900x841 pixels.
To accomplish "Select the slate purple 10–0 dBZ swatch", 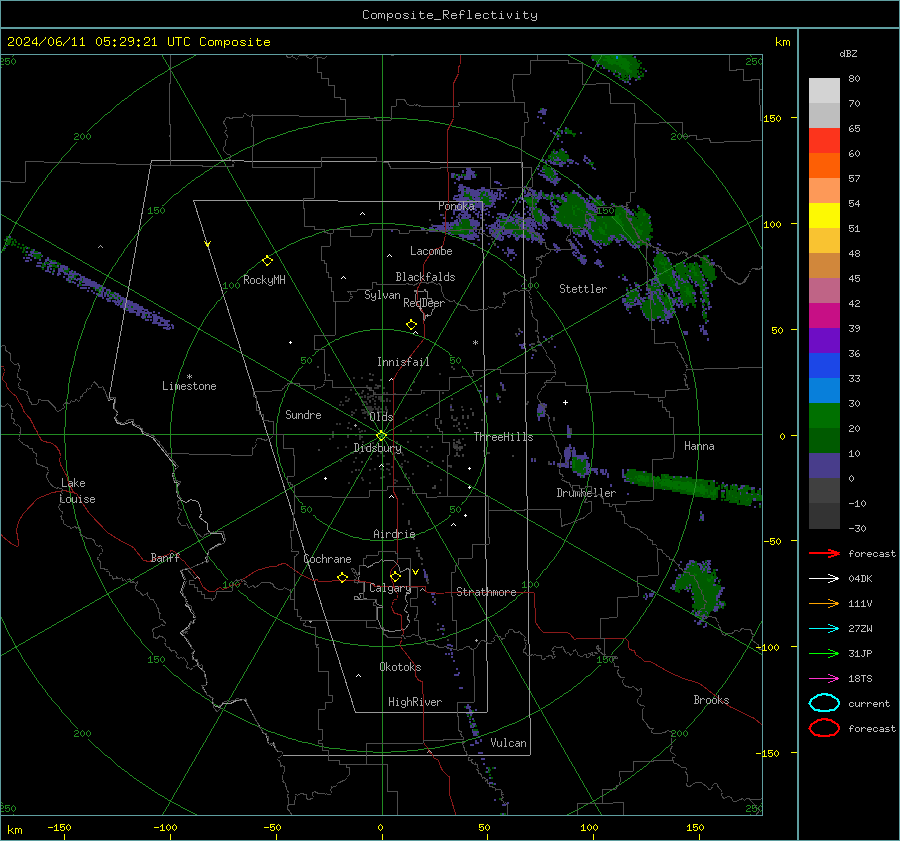I will pos(824,465).
